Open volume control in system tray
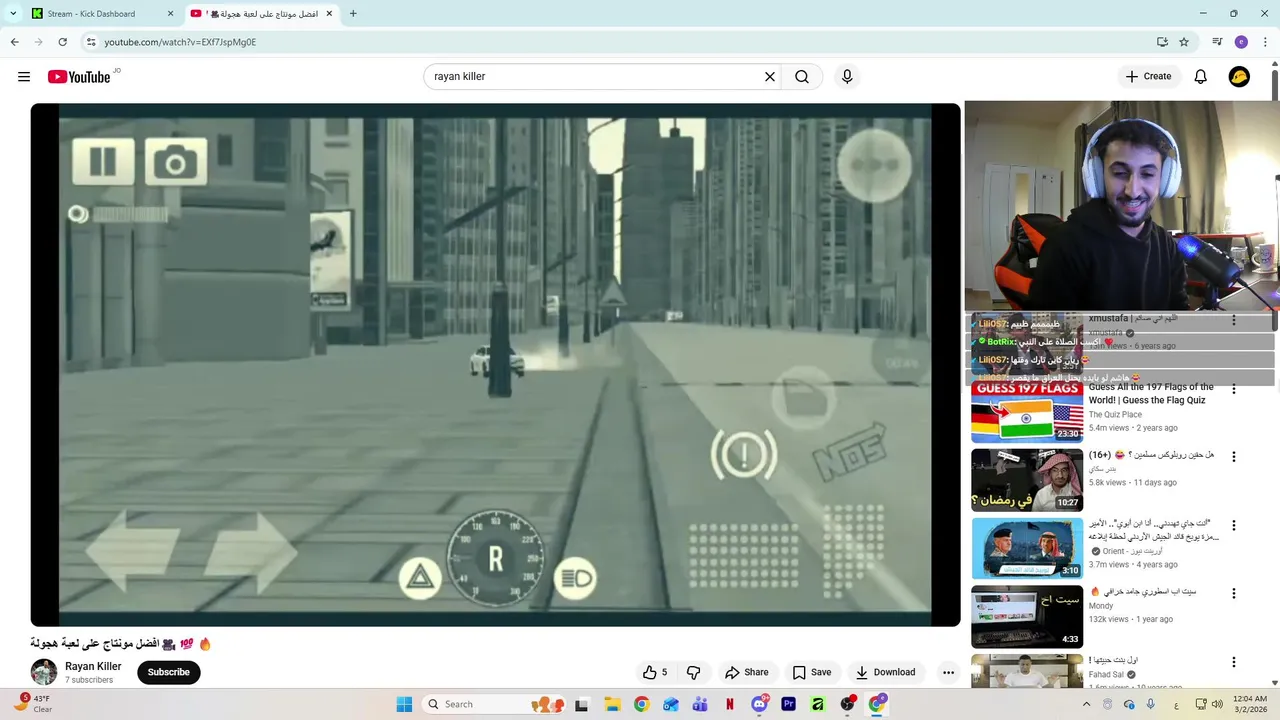Image resolution: width=1280 pixels, height=720 pixels. click(1217, 704)
